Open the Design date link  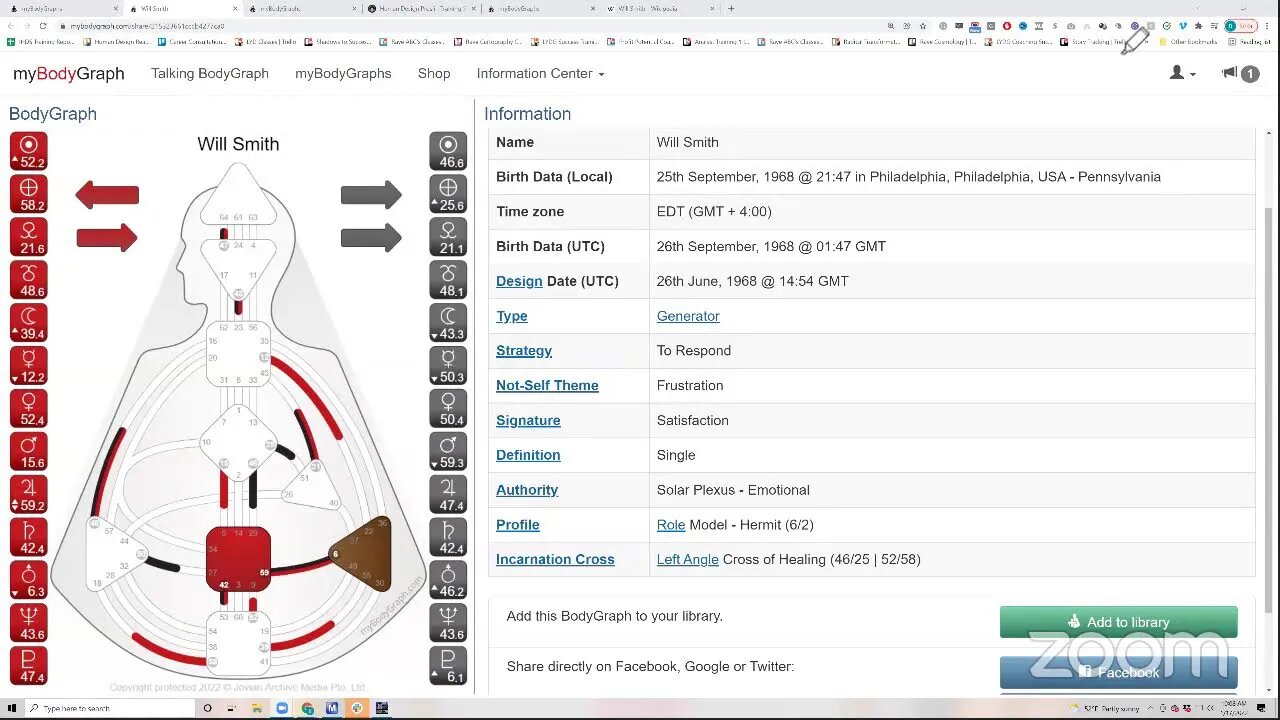519,281
